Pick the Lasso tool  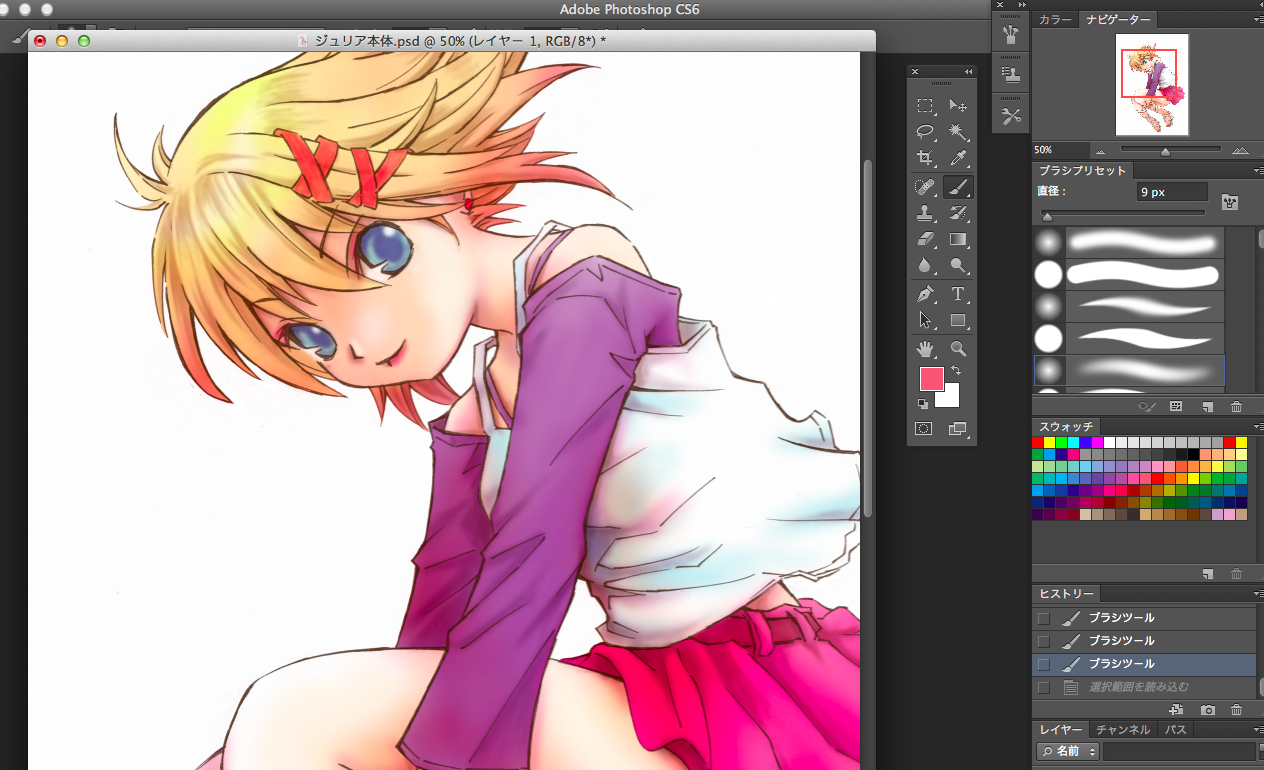pos(925,132)
